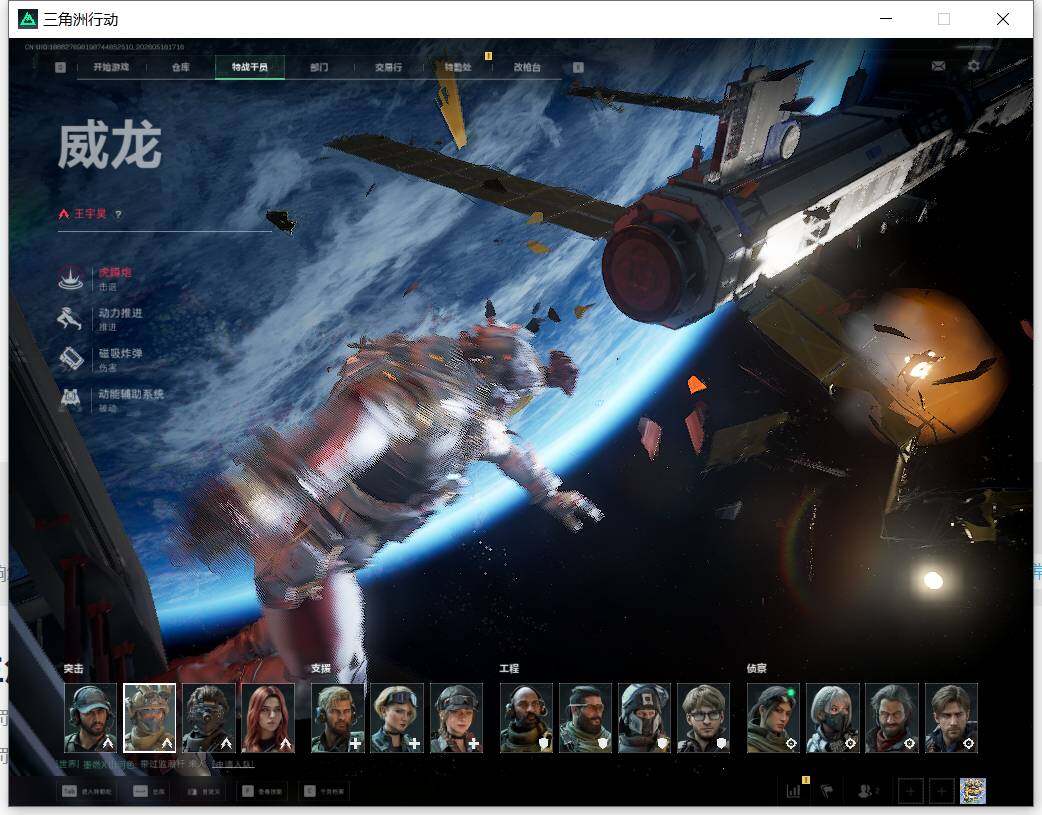
Task: Open the 部门 tab
Action: pos(319,67)
